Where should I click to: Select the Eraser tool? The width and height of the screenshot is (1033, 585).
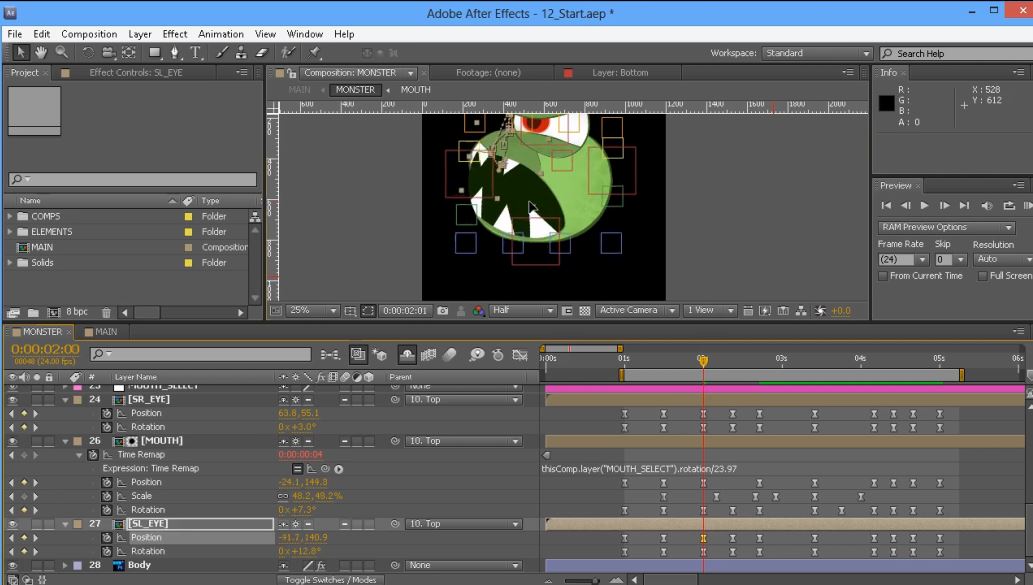262,53
